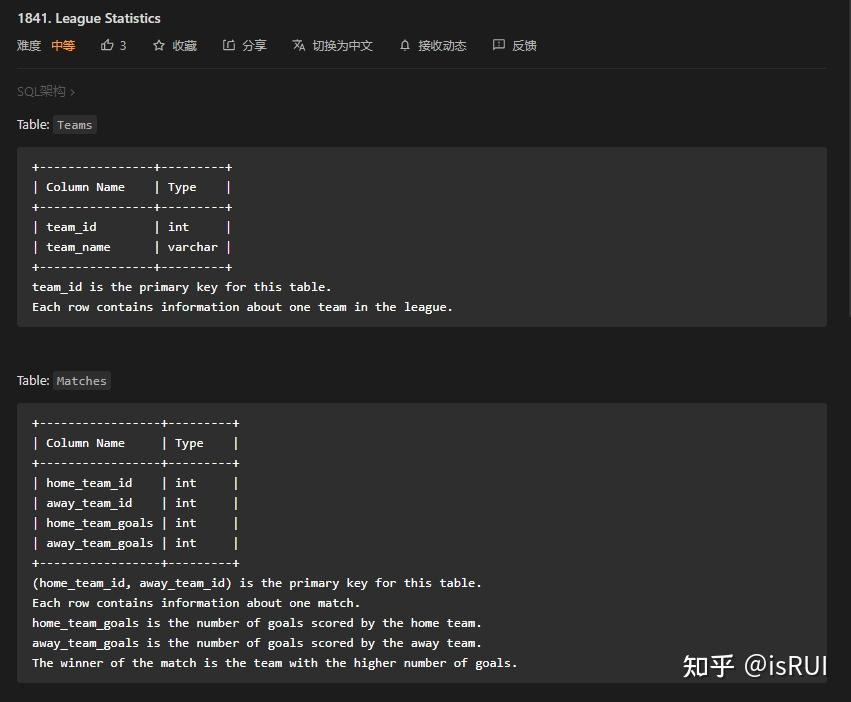Click the speech-bubble icon beside 反馈
Viewport: 851px width, 702px height.
pyautogui.click(x=497, y=45)
